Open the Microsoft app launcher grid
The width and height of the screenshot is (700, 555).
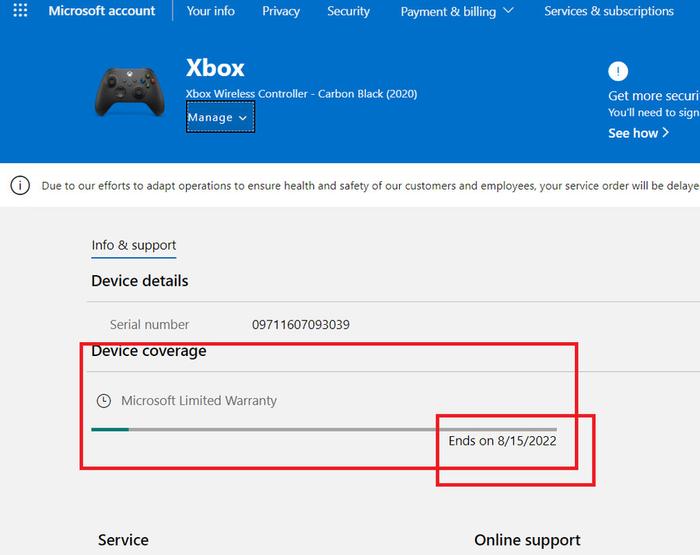(20, 11)
